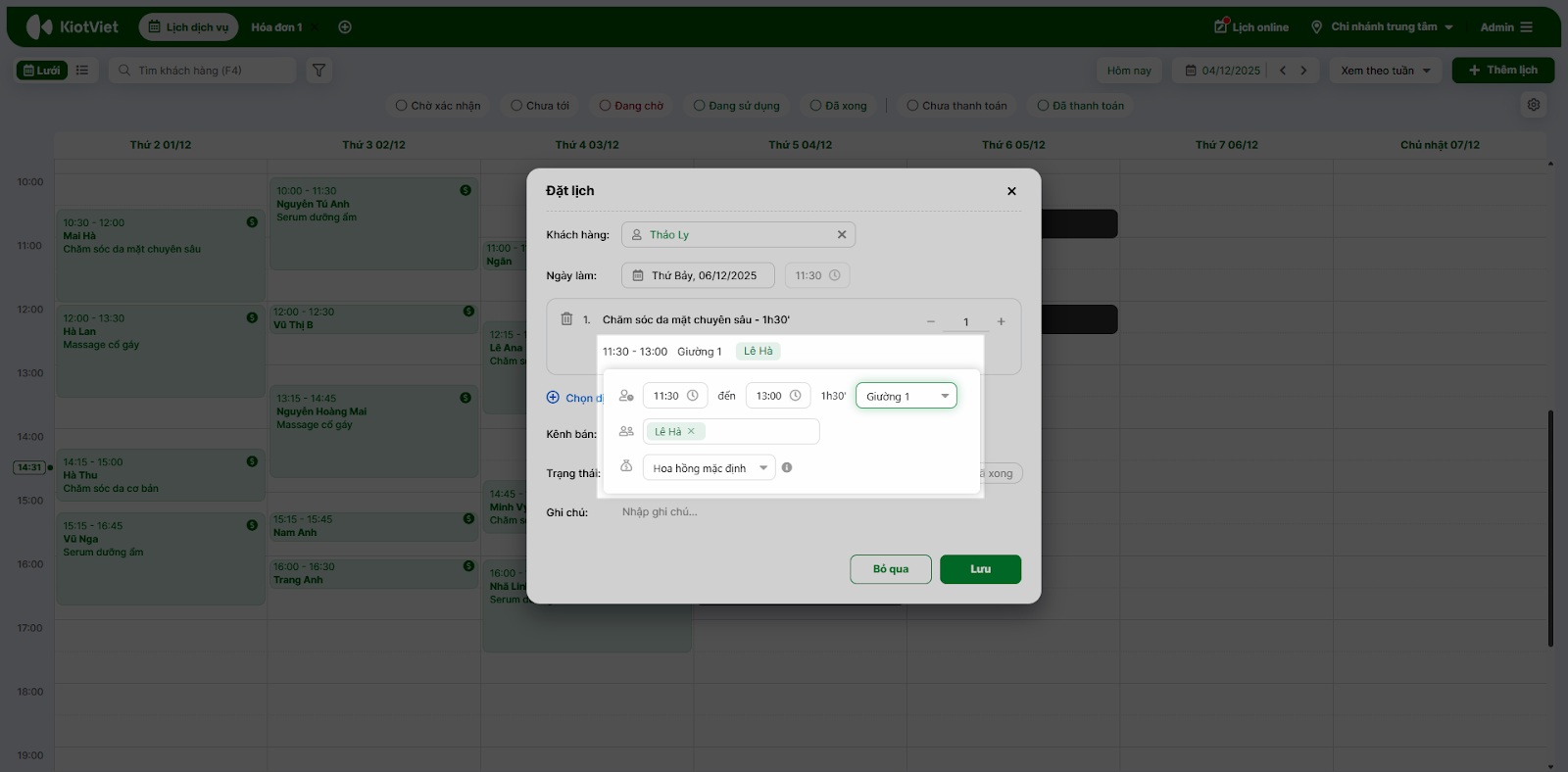Focus the Tìm khách hàng search field
The image size is (1568, 772).
(x=203, y=71)
